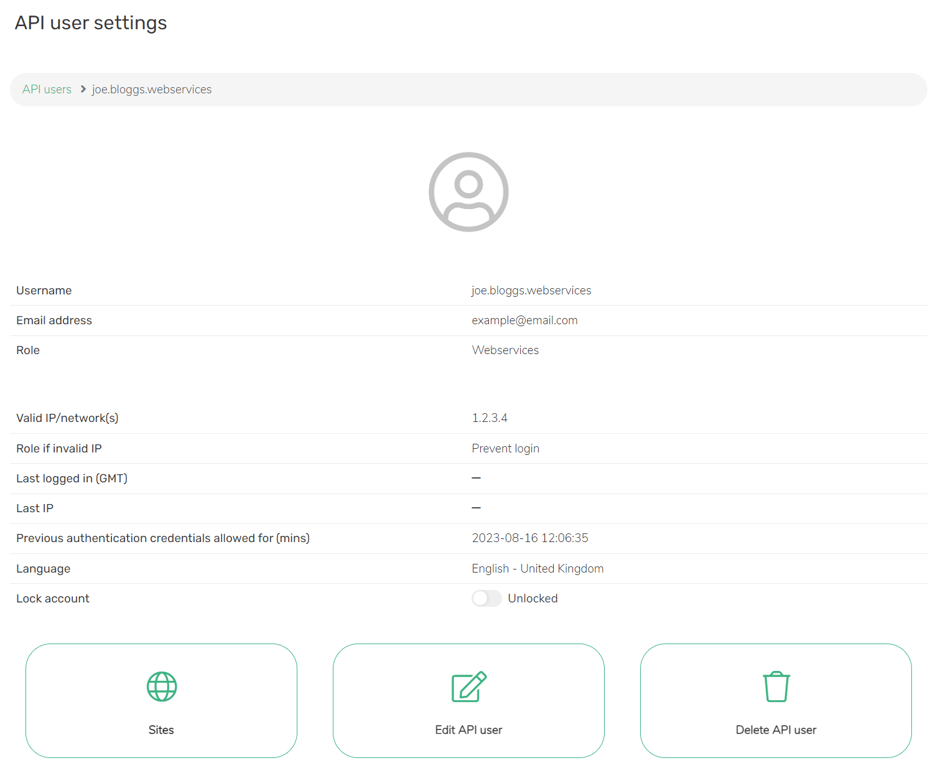
Task: Click the trash bin delete icon
Action: (x=776, y=686)
